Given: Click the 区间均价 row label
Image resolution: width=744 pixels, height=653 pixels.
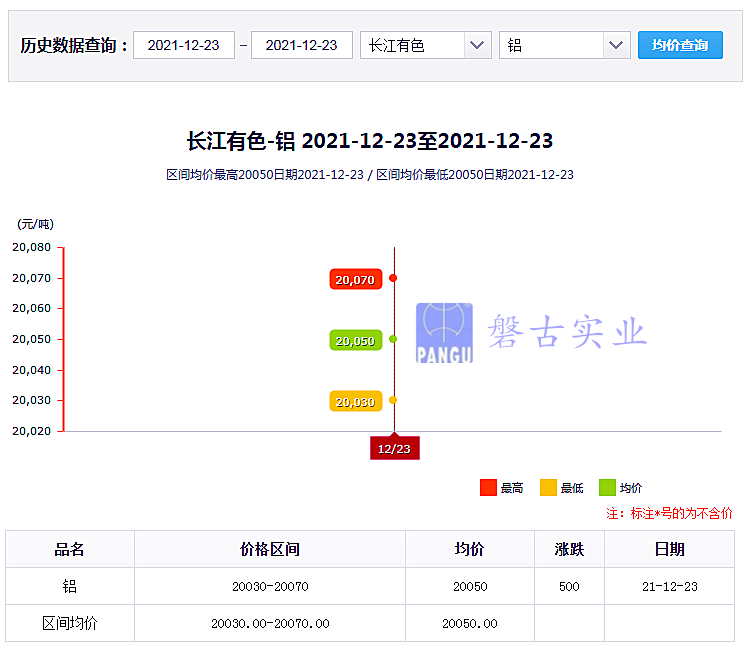Looking at the screenshot, I should (x=70, y=623).
